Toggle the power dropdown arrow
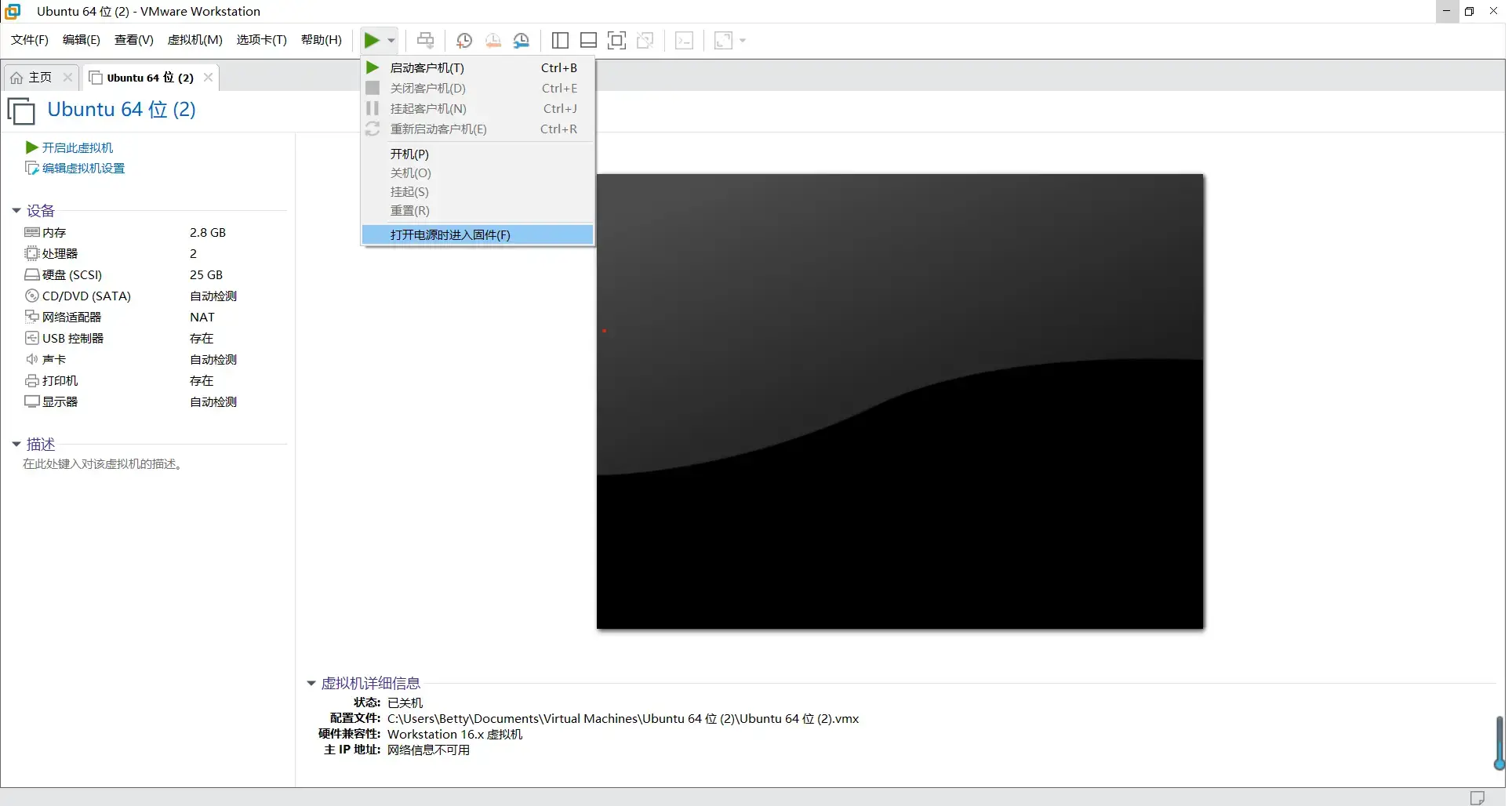This screenshot has width=1512, height=806. click(x=391, y=41)
